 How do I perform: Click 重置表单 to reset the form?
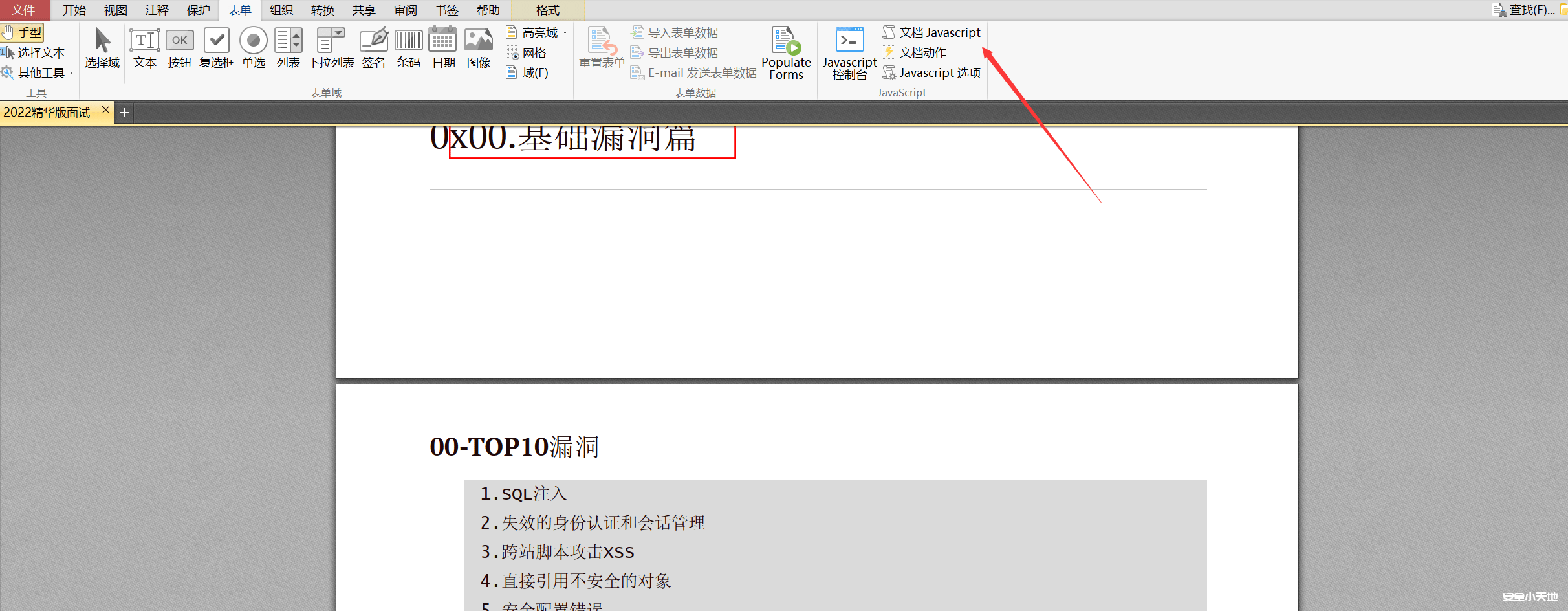(x=600, y=49)
